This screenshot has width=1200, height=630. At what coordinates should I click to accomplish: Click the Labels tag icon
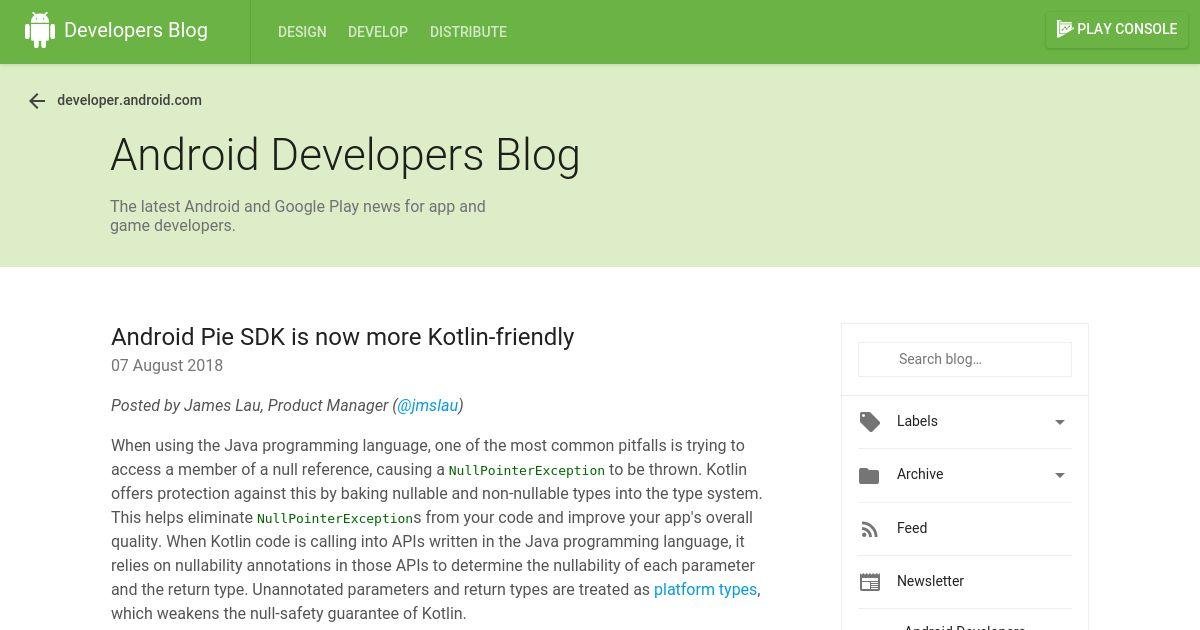870,422
